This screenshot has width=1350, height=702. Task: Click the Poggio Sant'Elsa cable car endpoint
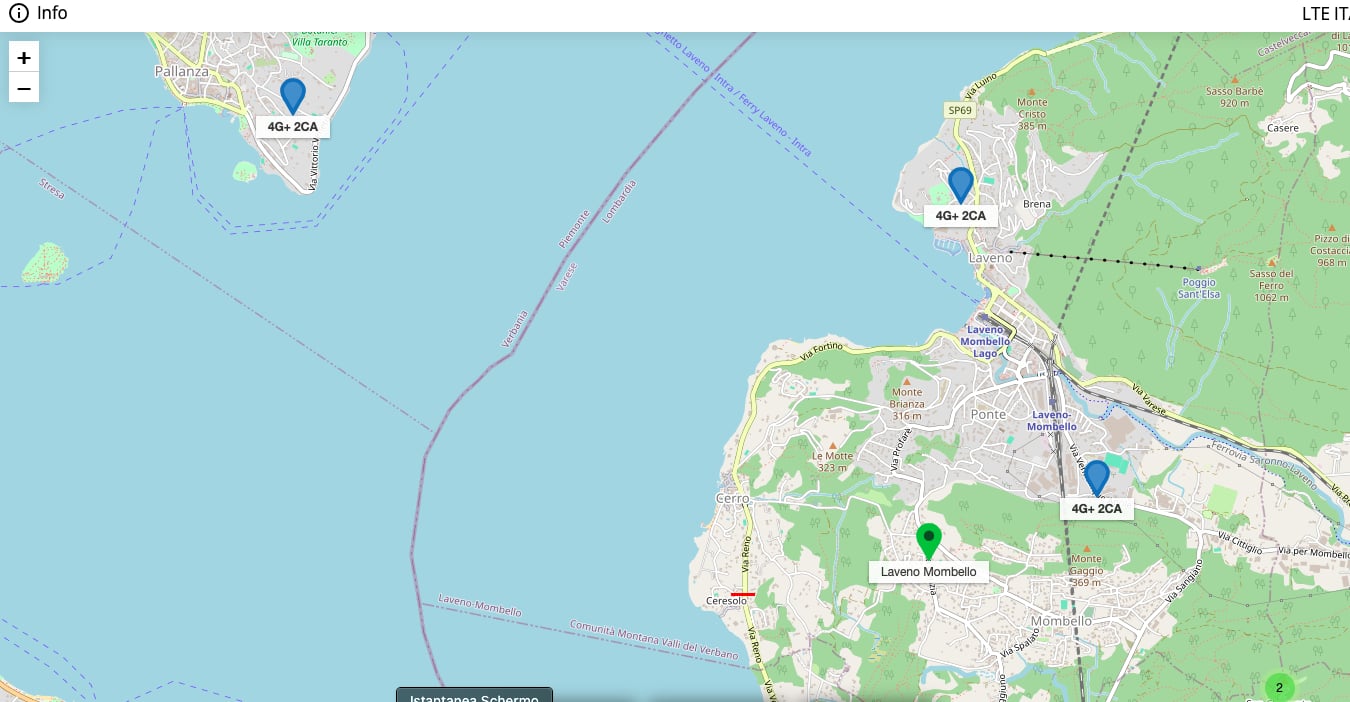pos(1199,269)
